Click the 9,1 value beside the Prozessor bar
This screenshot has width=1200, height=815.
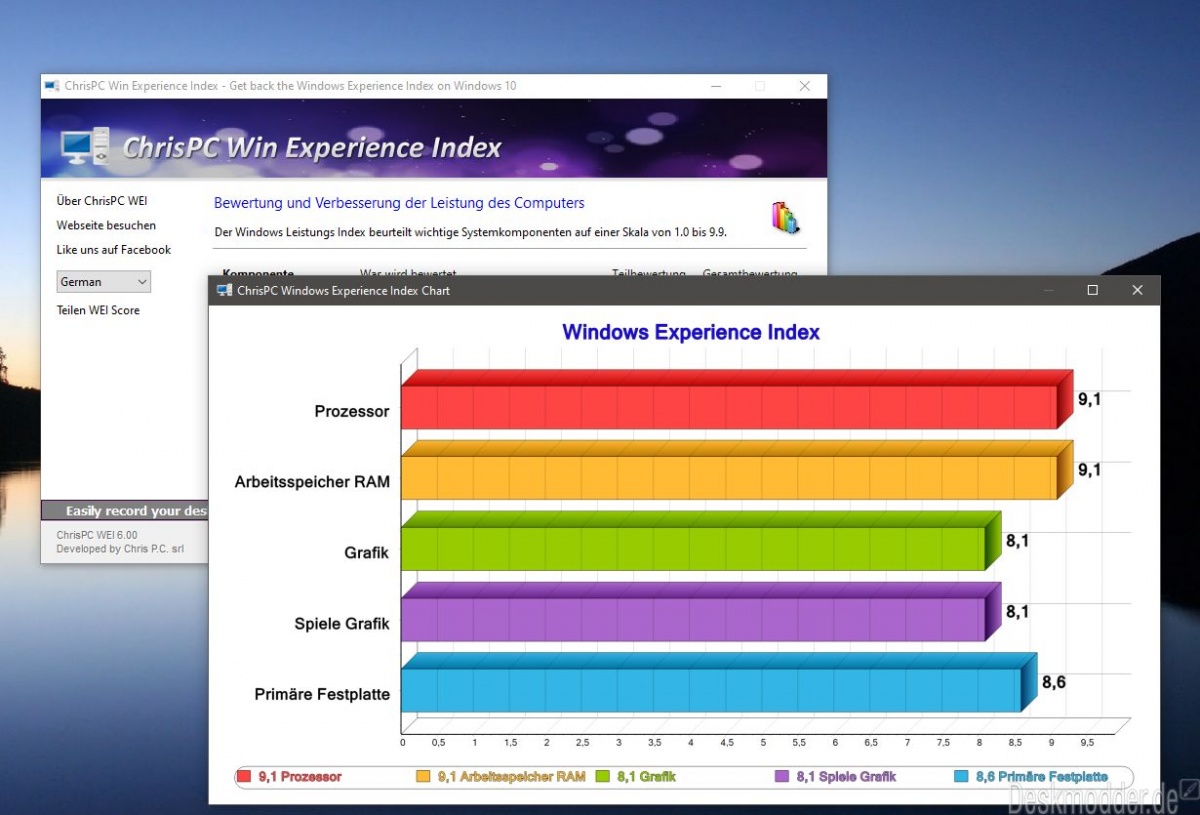pyautogui.click(x=1089, y=399)
